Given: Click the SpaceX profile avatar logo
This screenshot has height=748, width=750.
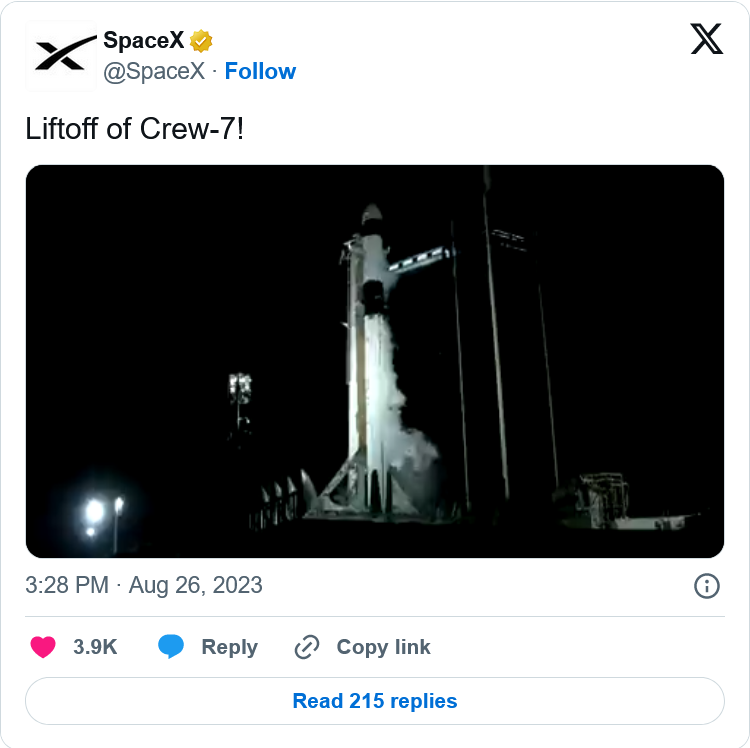Looking at the screenshot, I should point(61,56).
